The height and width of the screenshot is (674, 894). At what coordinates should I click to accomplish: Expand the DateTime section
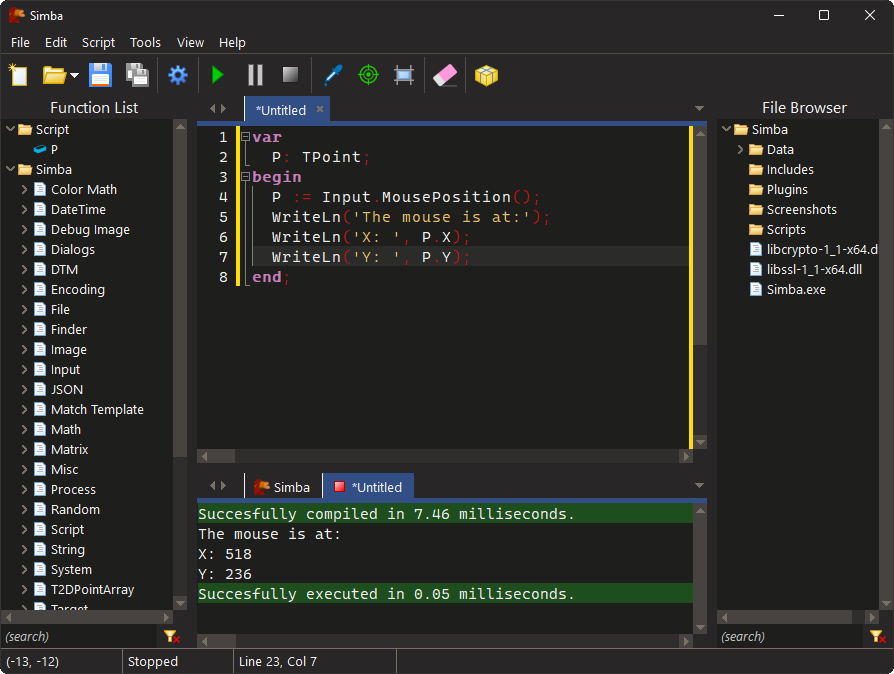24,209
